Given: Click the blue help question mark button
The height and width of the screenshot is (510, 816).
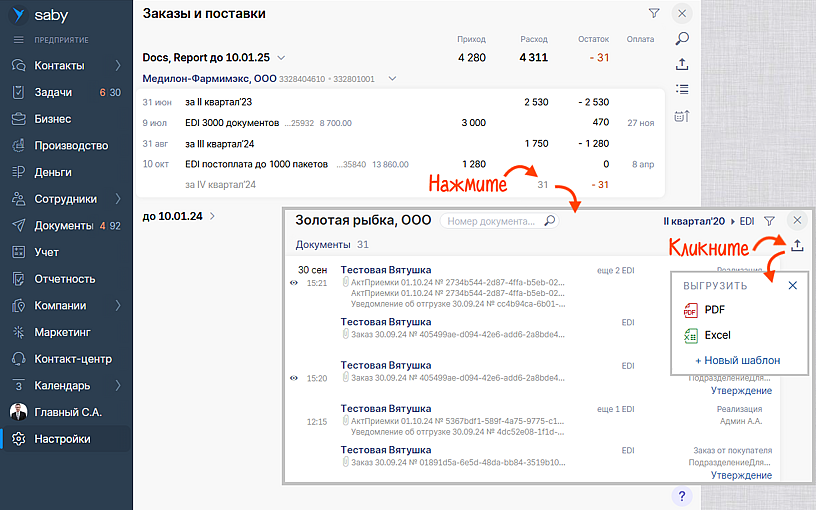Looking at the screenshot, I should coord(682,496).
